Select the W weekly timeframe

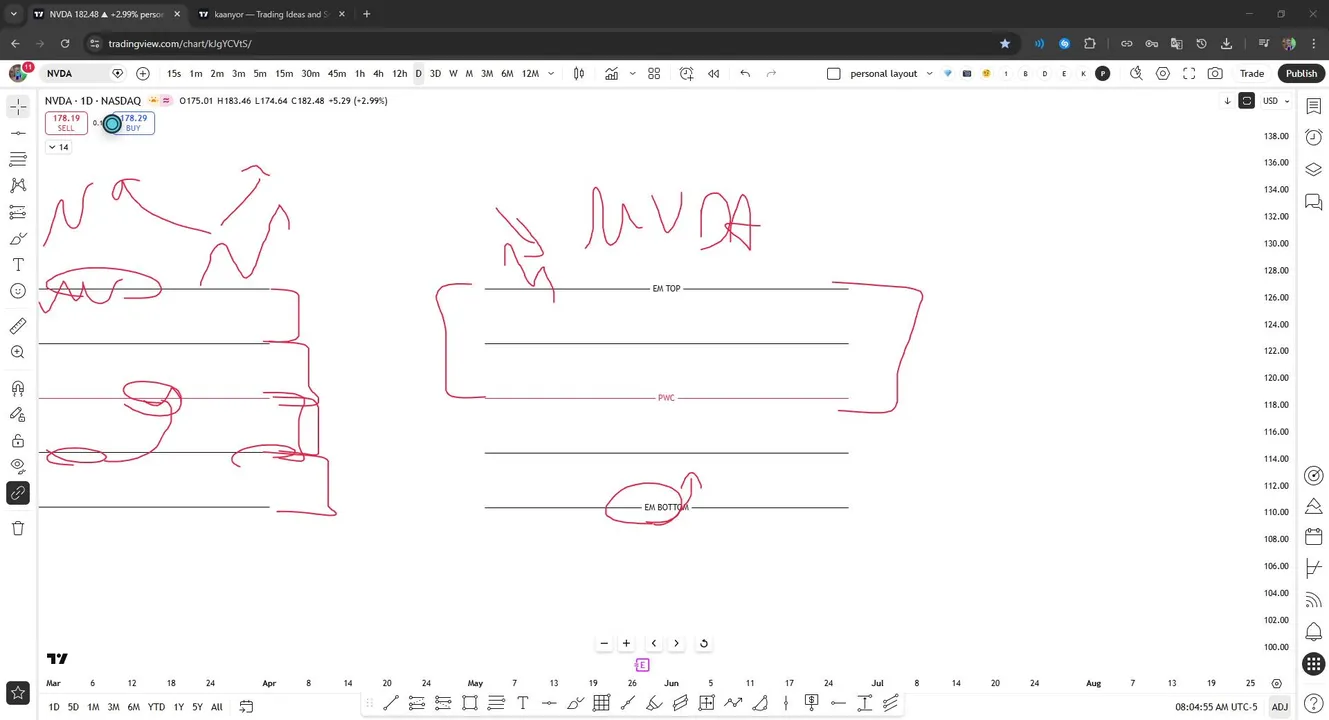tap(453, 73)
